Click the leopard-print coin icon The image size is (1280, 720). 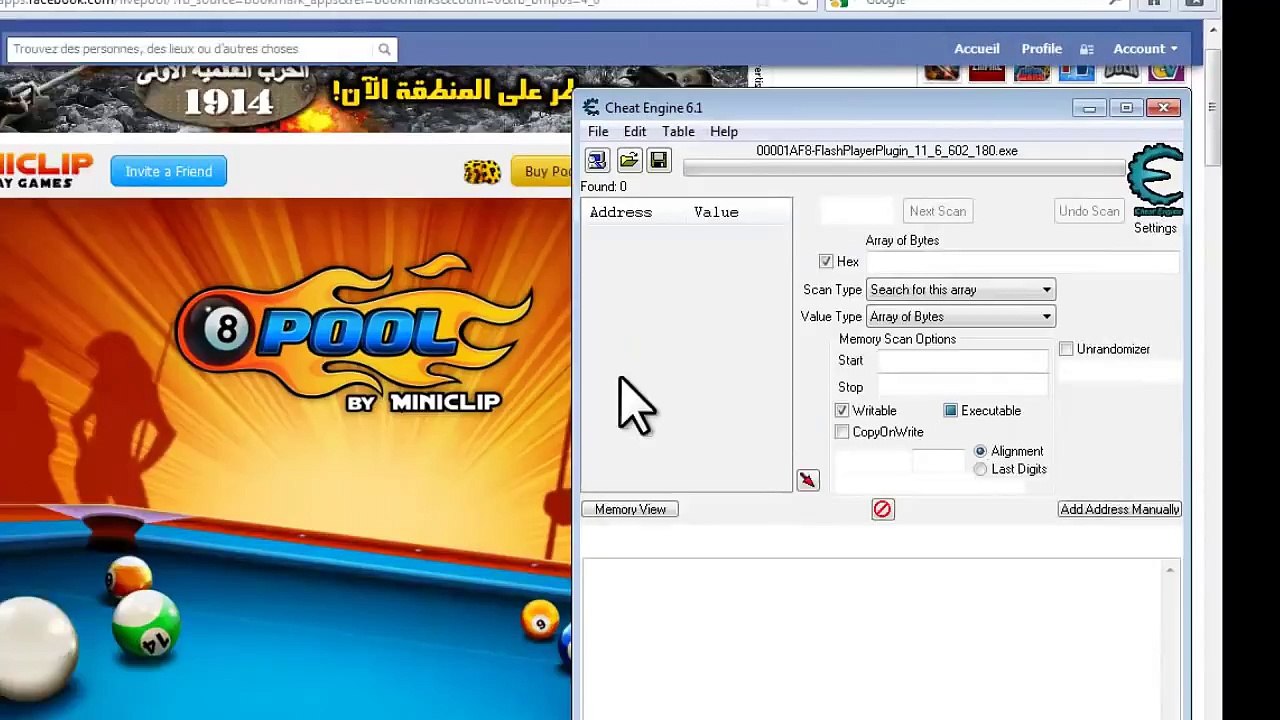point(482,172)
